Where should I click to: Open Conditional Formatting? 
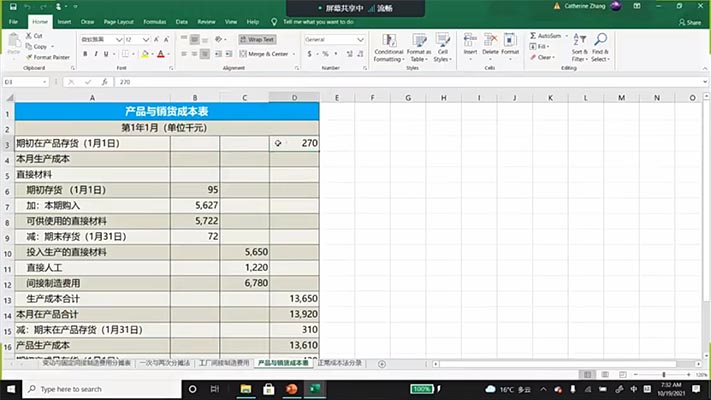389,48
